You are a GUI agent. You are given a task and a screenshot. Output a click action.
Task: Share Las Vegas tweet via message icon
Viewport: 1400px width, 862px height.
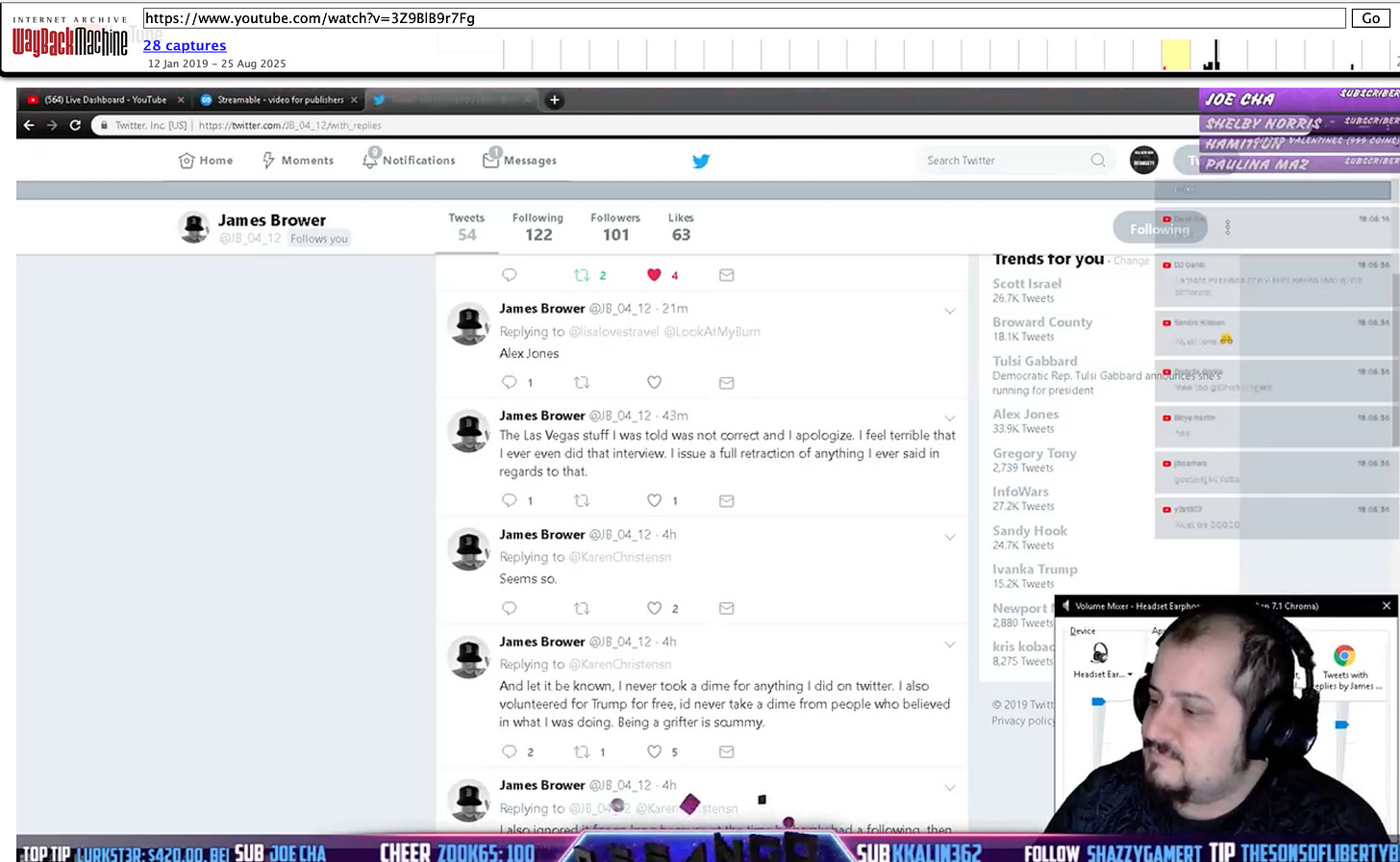pos(727,500)
